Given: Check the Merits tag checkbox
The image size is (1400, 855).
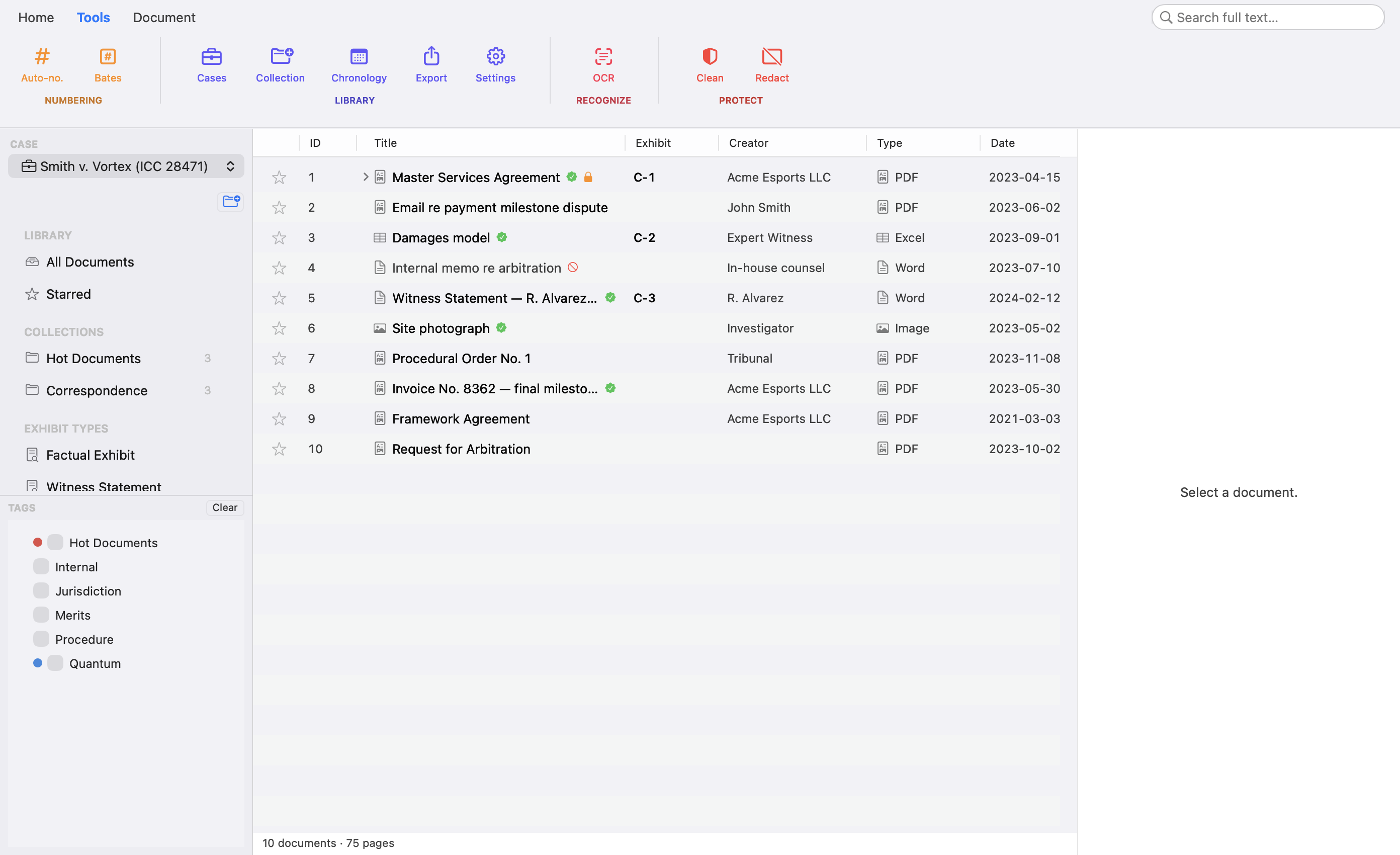Looking at the screenshot, I should click(x=41, y=615).
